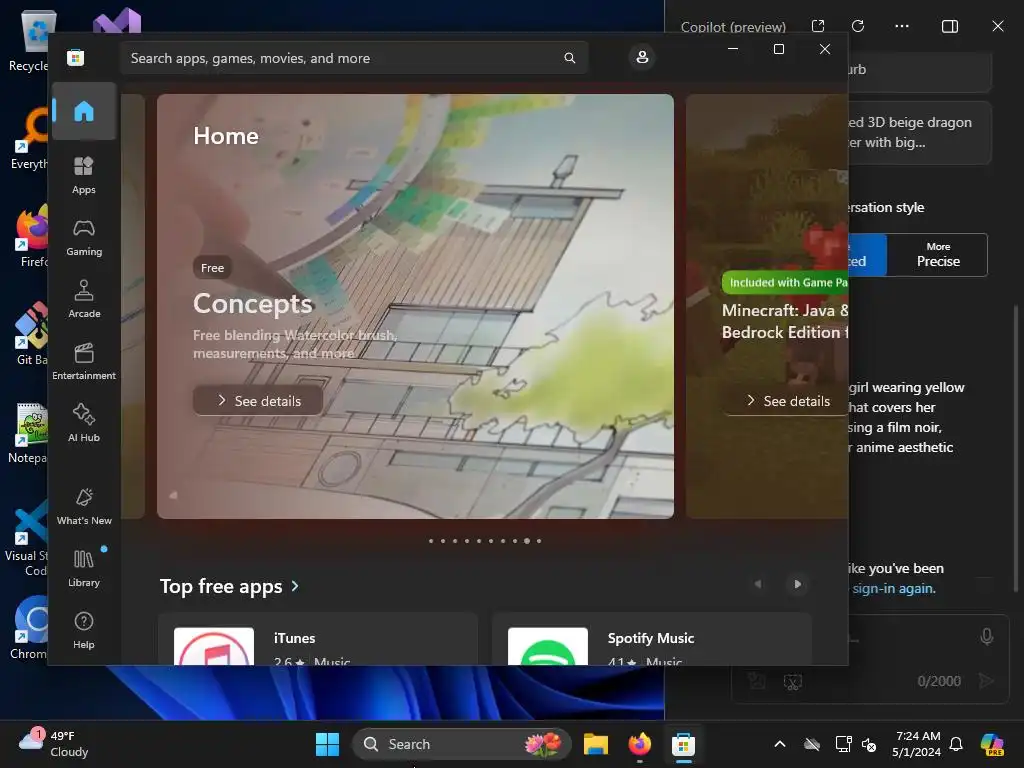This screenshot has width=1024, height=768.
Task: Open Notepad++ desktop shortcut
Action: coord(29,432)
